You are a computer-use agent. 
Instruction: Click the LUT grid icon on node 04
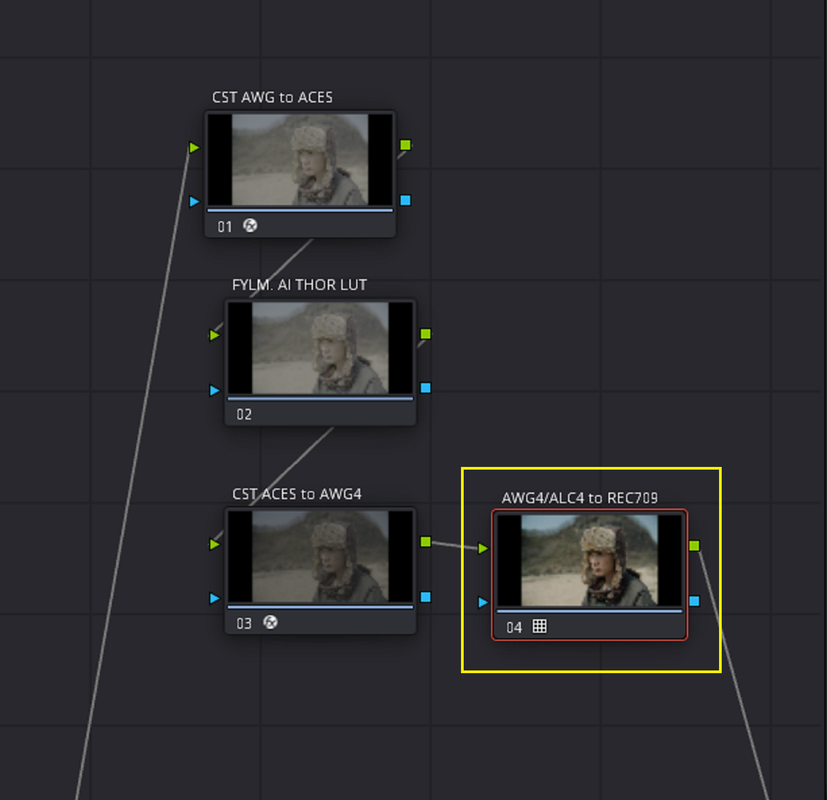540,626
